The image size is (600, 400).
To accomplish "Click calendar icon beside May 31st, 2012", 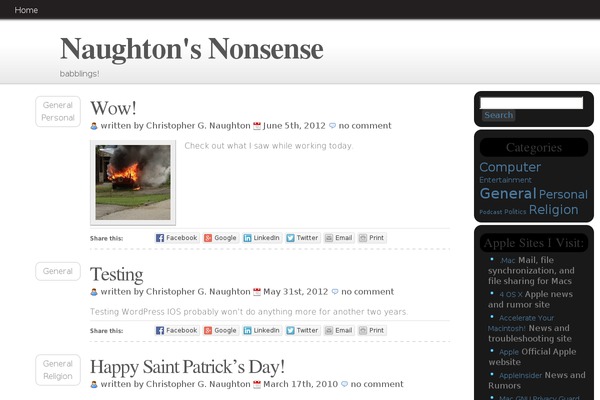I will (257, 292).
